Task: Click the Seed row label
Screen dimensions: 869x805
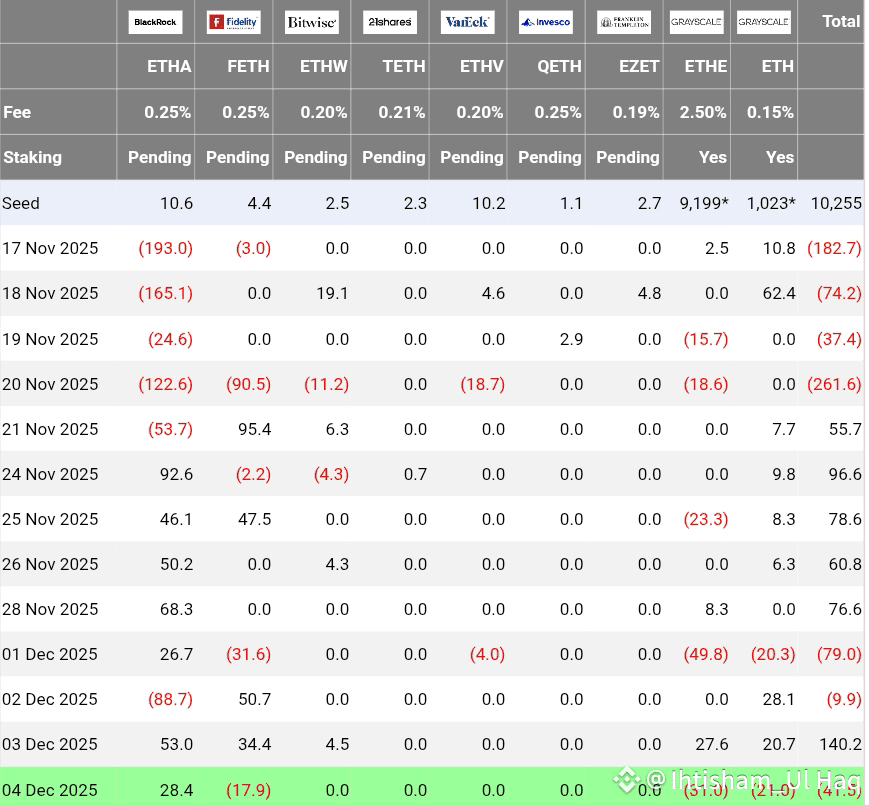Action: click(21, 203)
